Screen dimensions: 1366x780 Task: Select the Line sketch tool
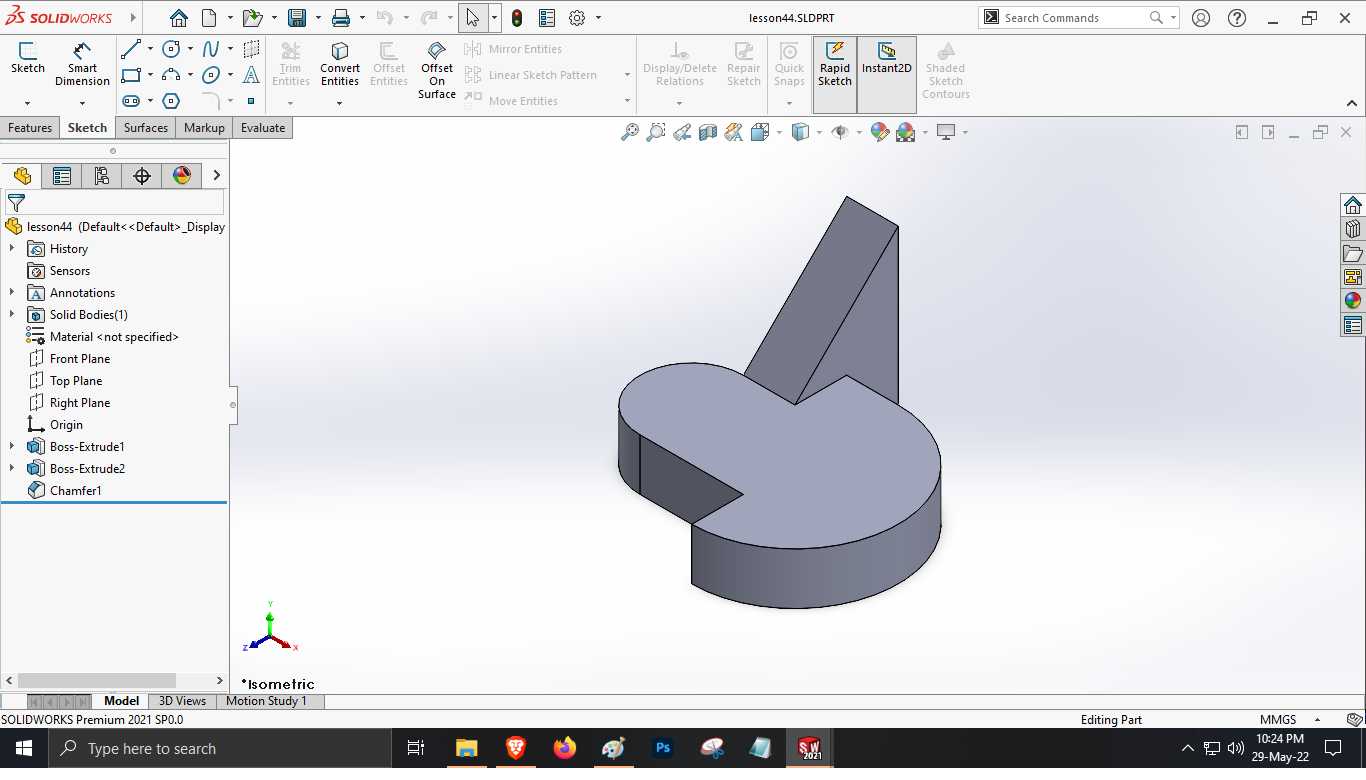131,49
